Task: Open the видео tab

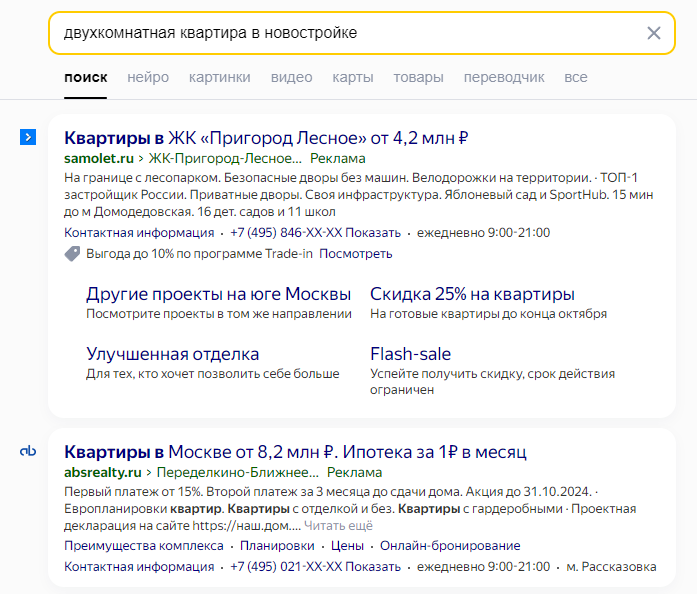Action: [292, 77]
